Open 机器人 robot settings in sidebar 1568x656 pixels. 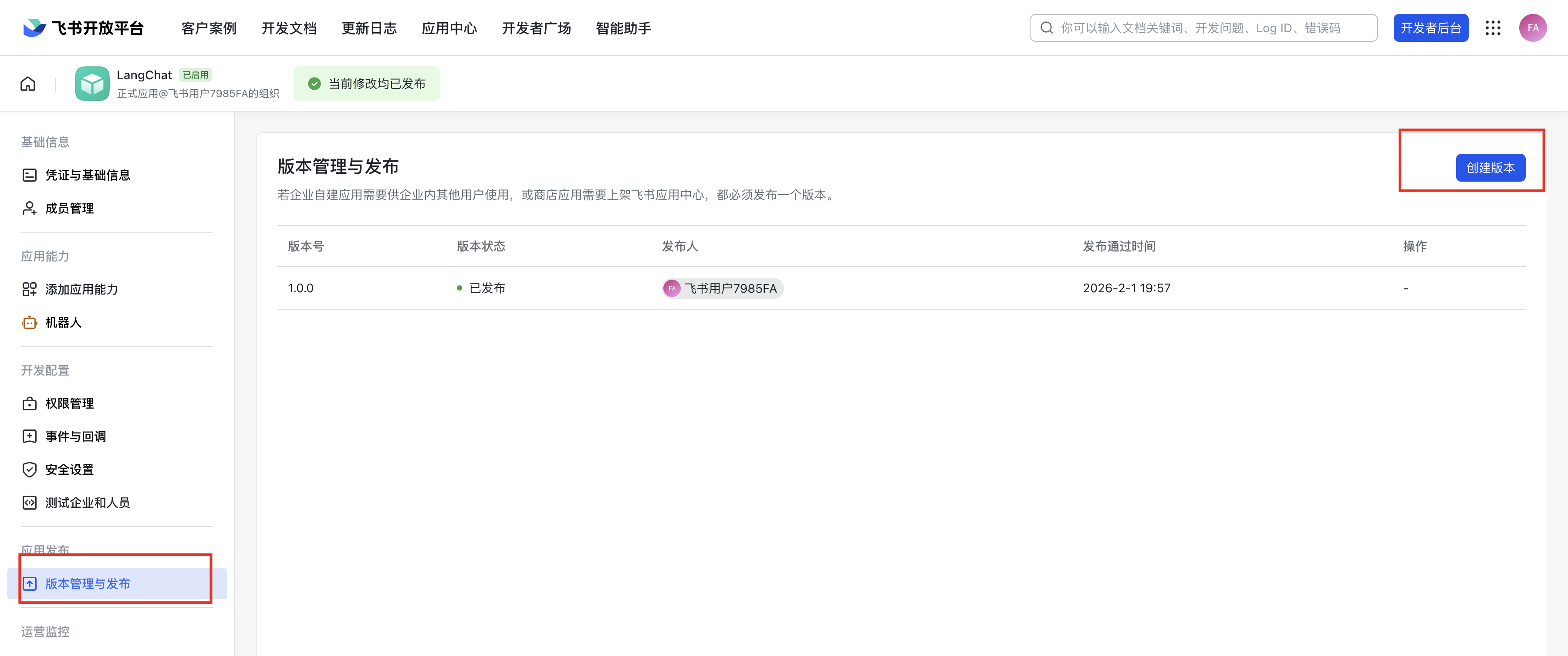point(63,322)
